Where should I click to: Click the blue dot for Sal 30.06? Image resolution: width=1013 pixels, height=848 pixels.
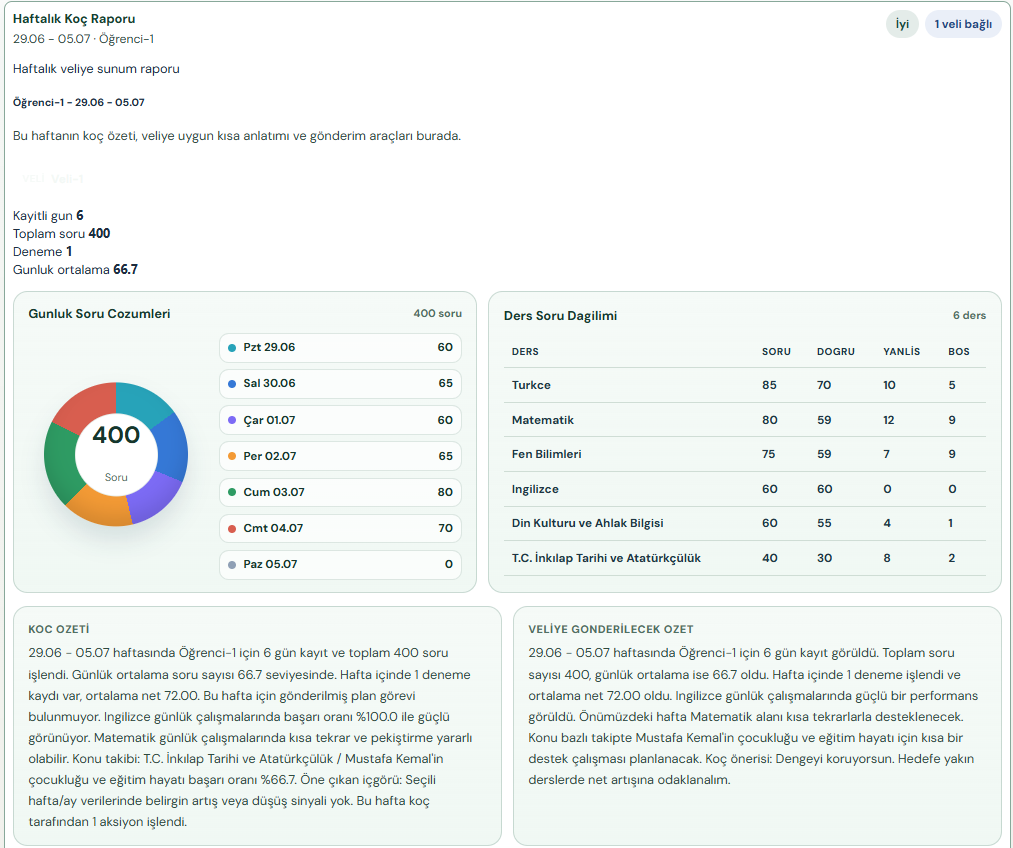(232, 384)
